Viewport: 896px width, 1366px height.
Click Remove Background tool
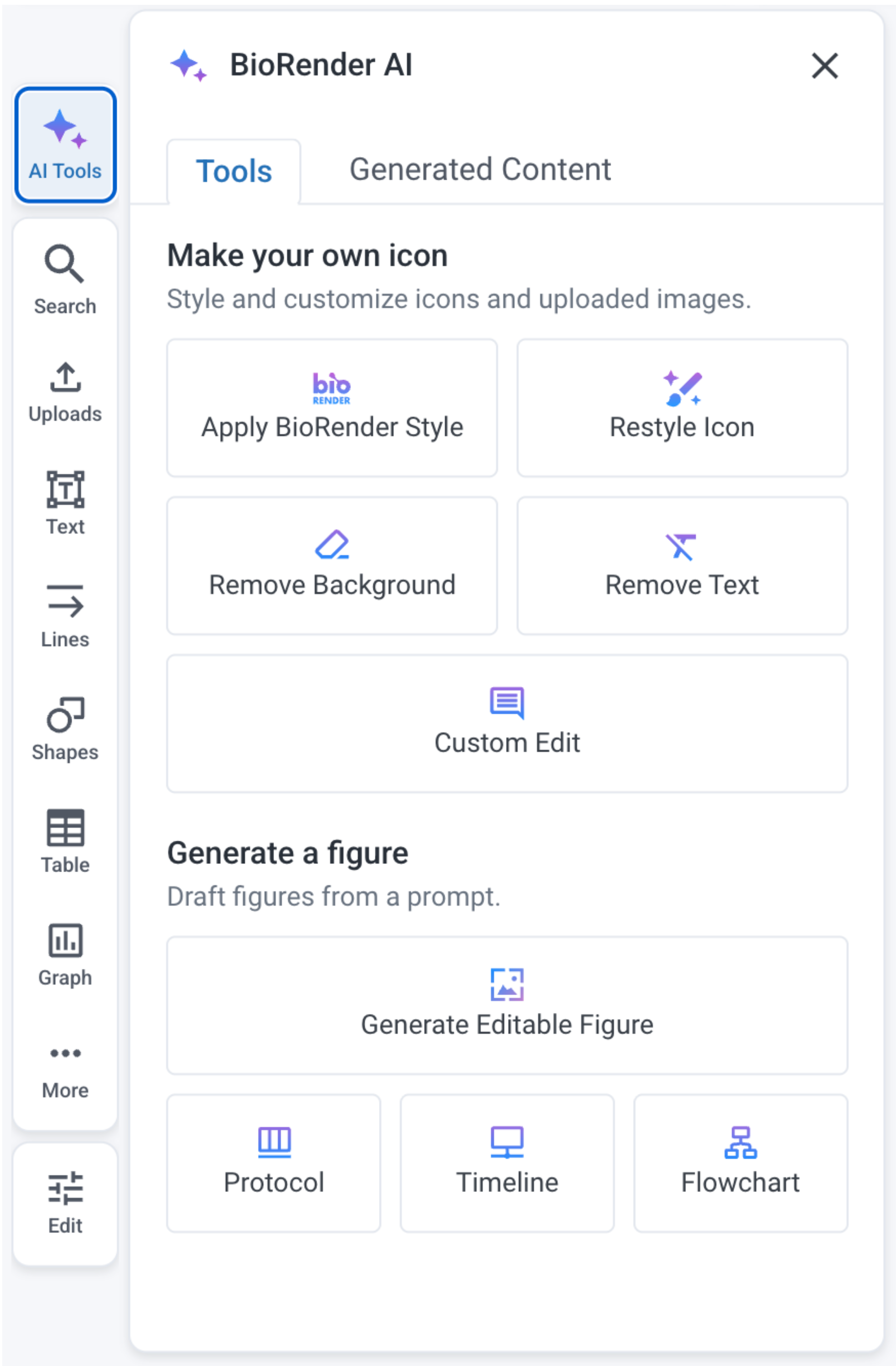tap(332, 565)
